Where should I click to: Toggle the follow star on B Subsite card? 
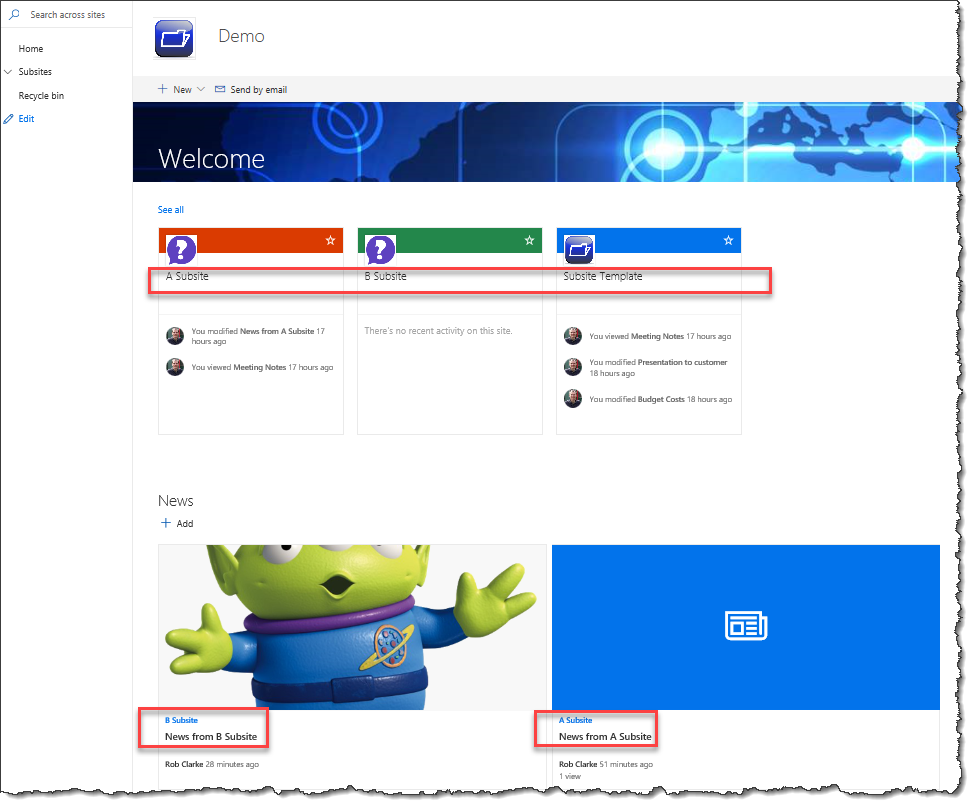tap(529, 240)
